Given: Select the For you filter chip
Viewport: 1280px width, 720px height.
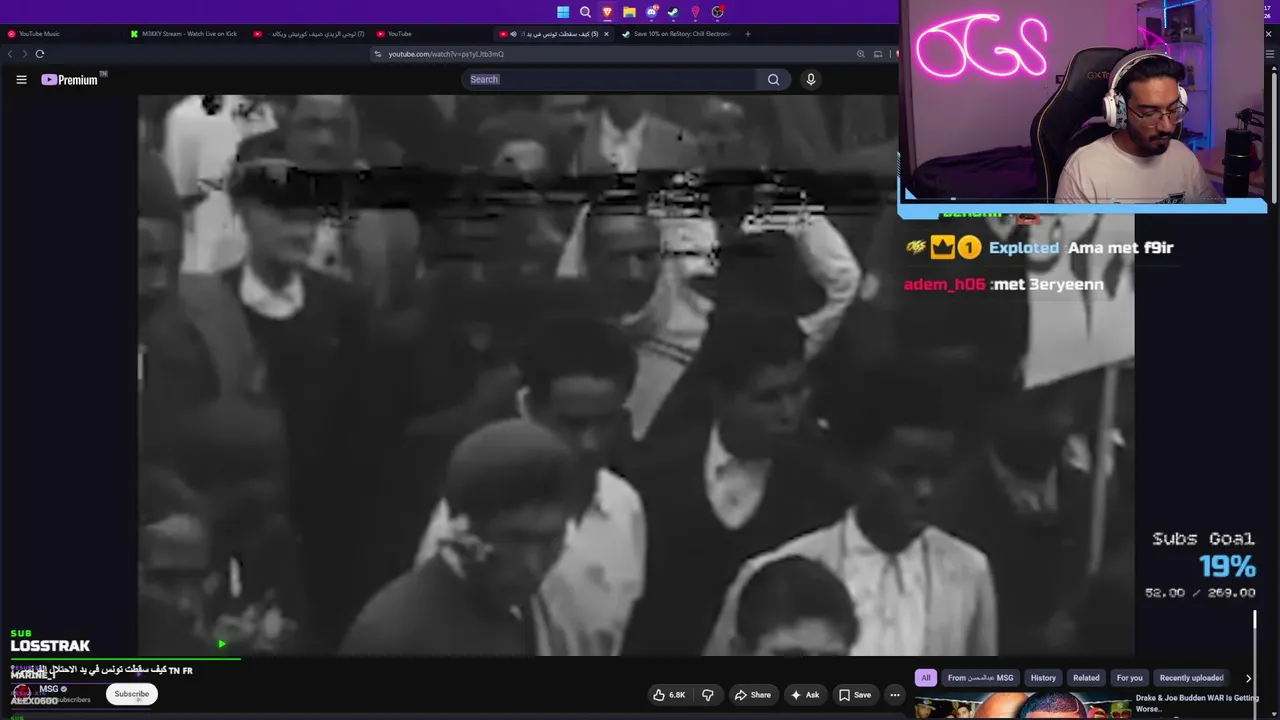Looking at the screenshot, I should point(1129,678).
